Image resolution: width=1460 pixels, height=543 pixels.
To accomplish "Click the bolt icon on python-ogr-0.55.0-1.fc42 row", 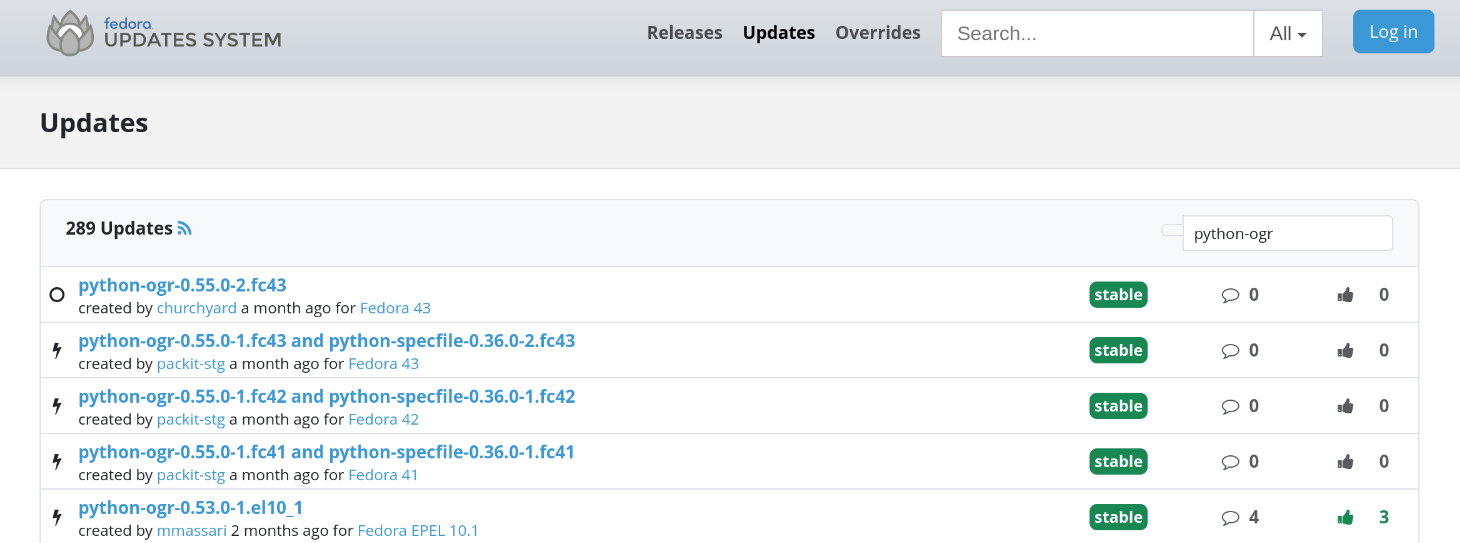I will point(57,406).
